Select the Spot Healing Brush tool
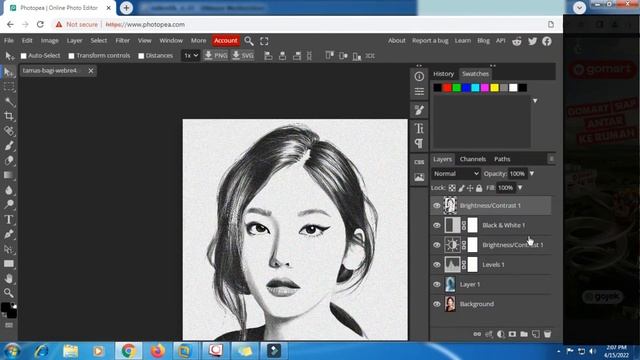This screenshot has width=640, height=360. [x=9, y=131]
